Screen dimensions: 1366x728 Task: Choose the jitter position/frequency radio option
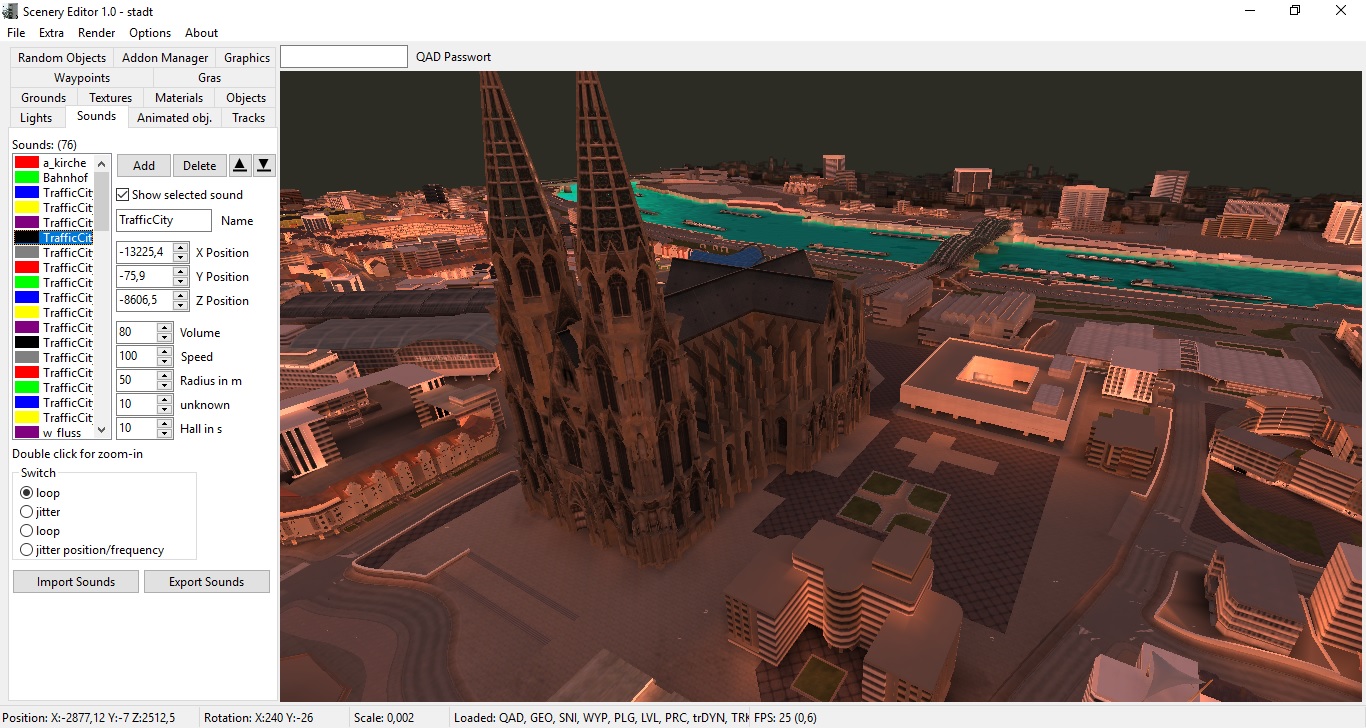[x=27, y=550]
